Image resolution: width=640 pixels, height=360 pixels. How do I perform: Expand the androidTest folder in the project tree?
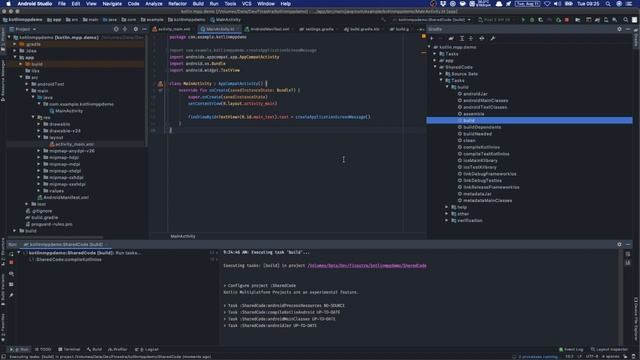point(27,84)
